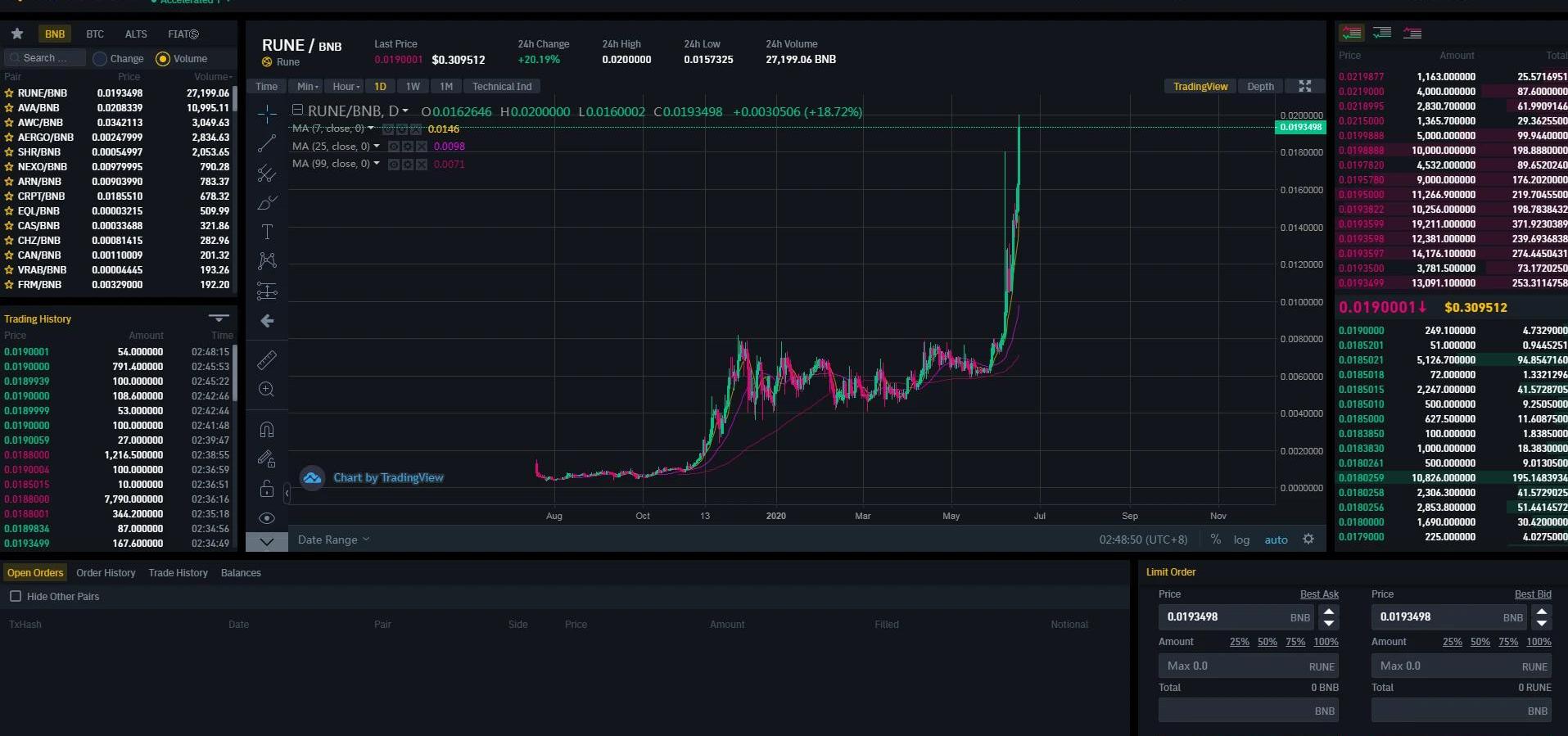1568x736 pixels.
Task: Switch to Order History tab
Action: coord(106,573)
